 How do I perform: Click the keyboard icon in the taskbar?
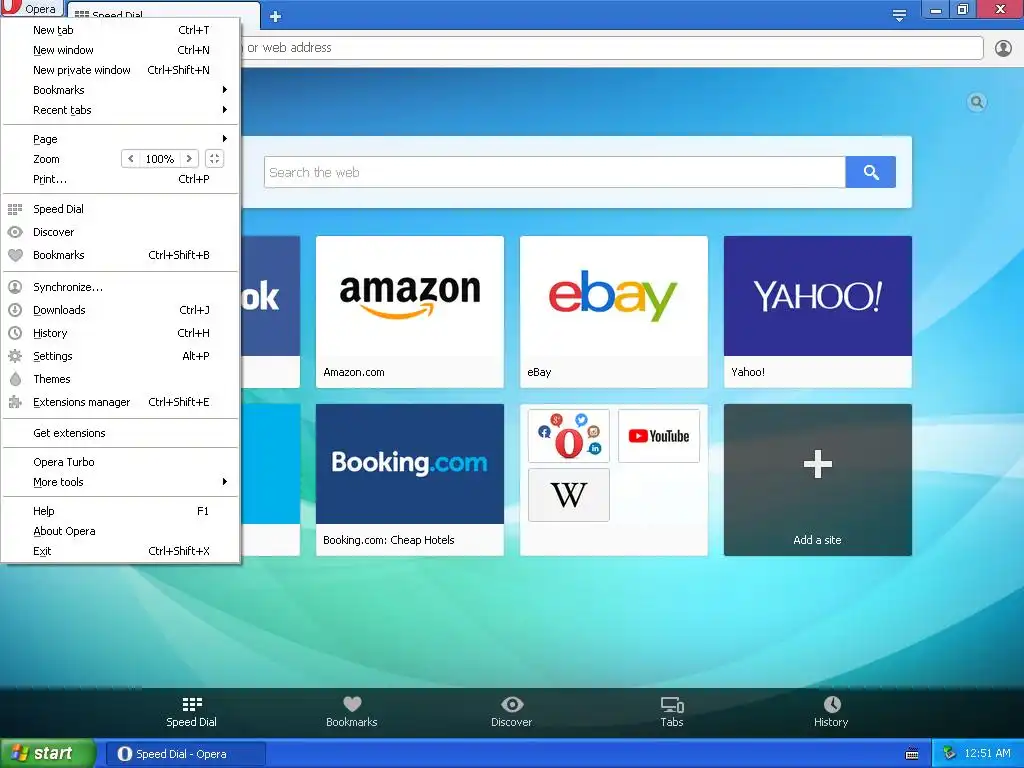(912, 754)
